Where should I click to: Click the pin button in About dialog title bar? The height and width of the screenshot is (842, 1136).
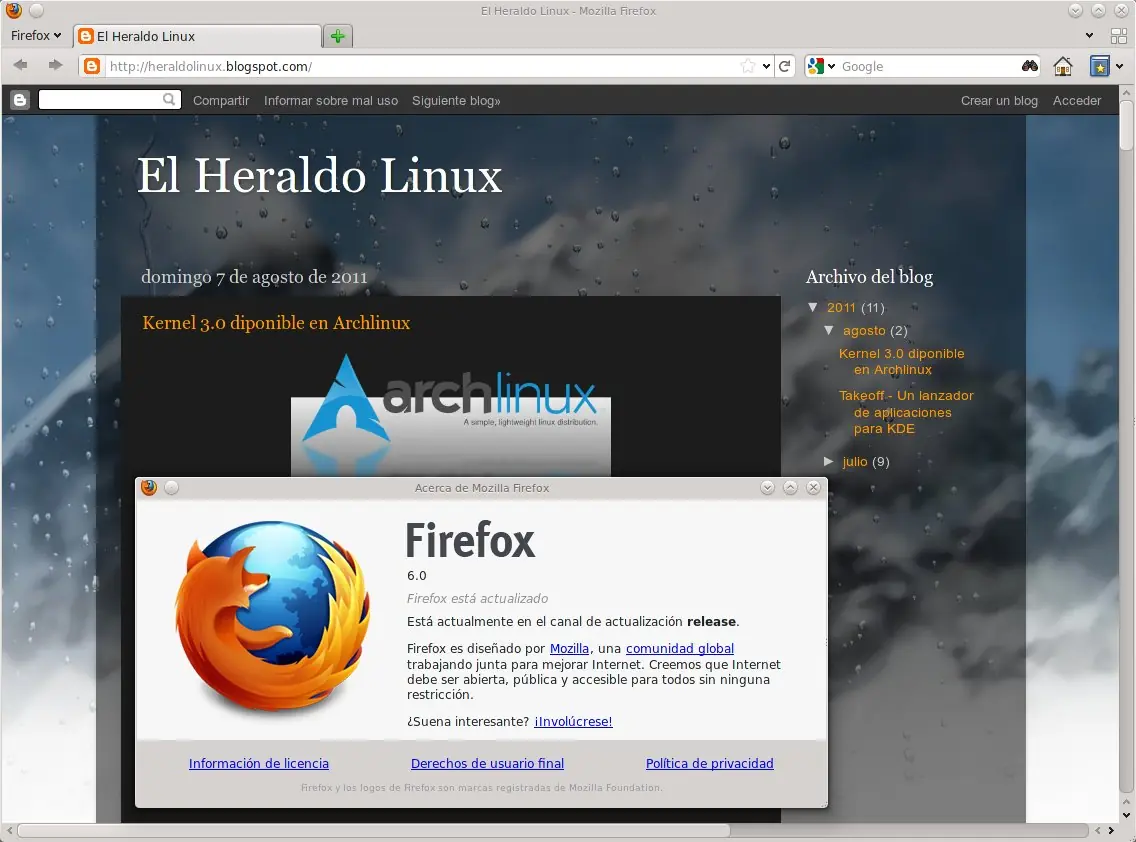172,488
